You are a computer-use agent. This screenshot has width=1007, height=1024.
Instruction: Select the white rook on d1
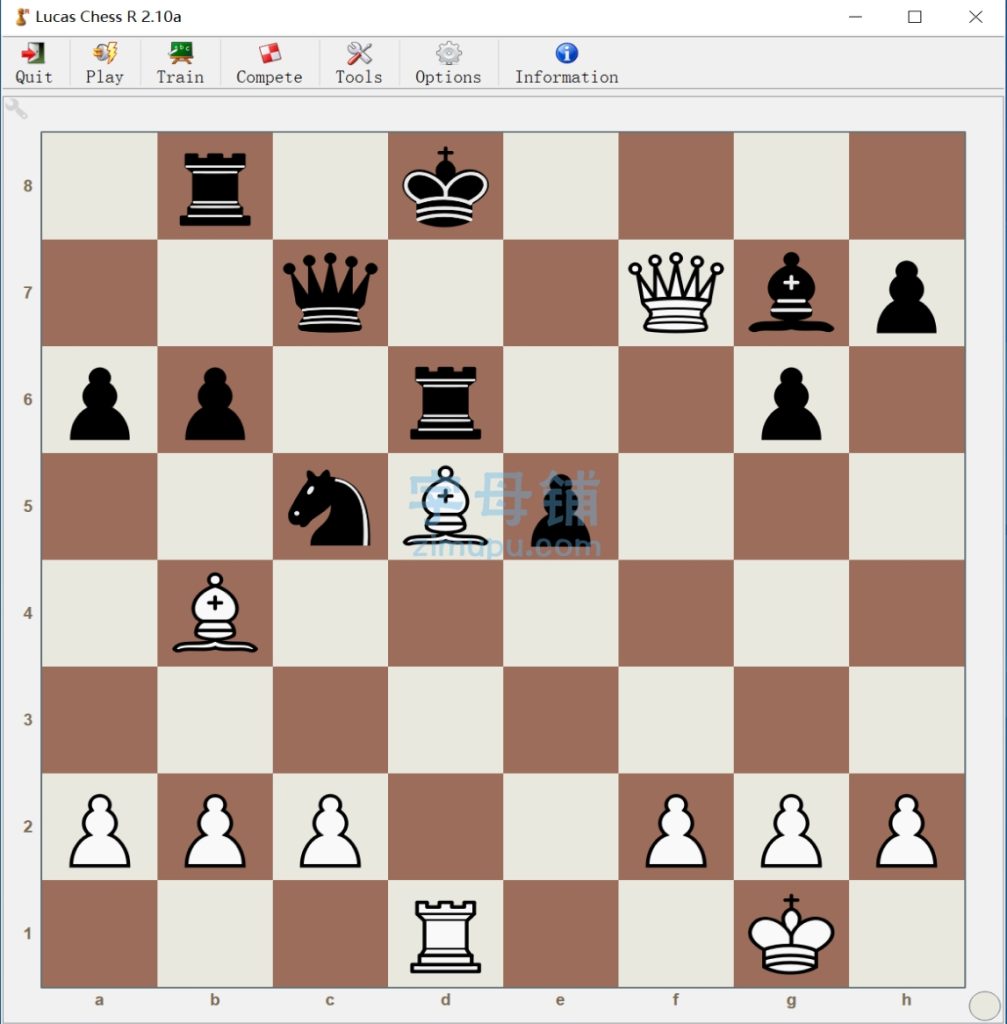tap(445, 936)
